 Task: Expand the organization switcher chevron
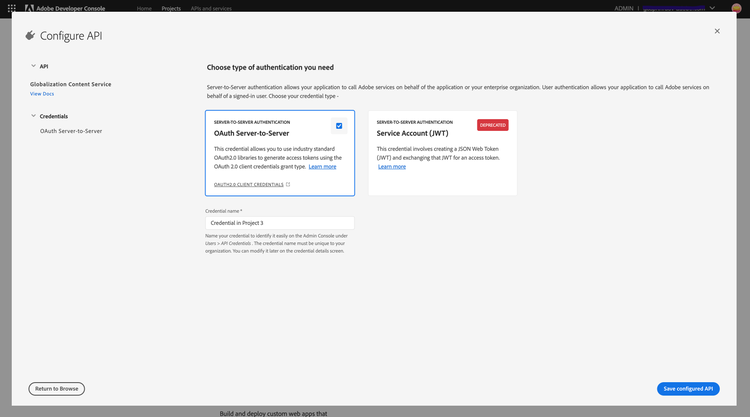click(x=712, y=8)
